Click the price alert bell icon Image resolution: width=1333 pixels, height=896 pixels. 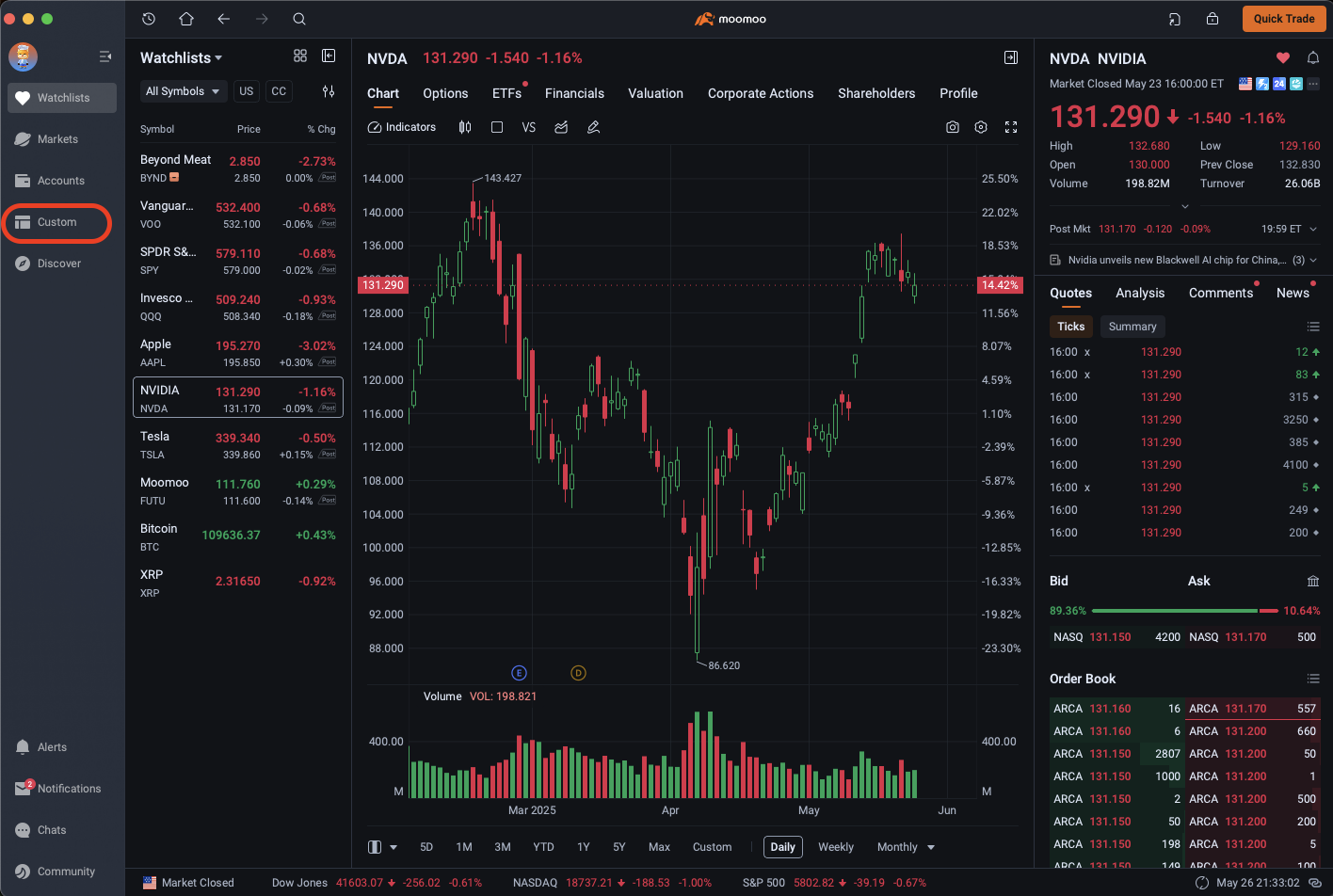[1312, 58]
